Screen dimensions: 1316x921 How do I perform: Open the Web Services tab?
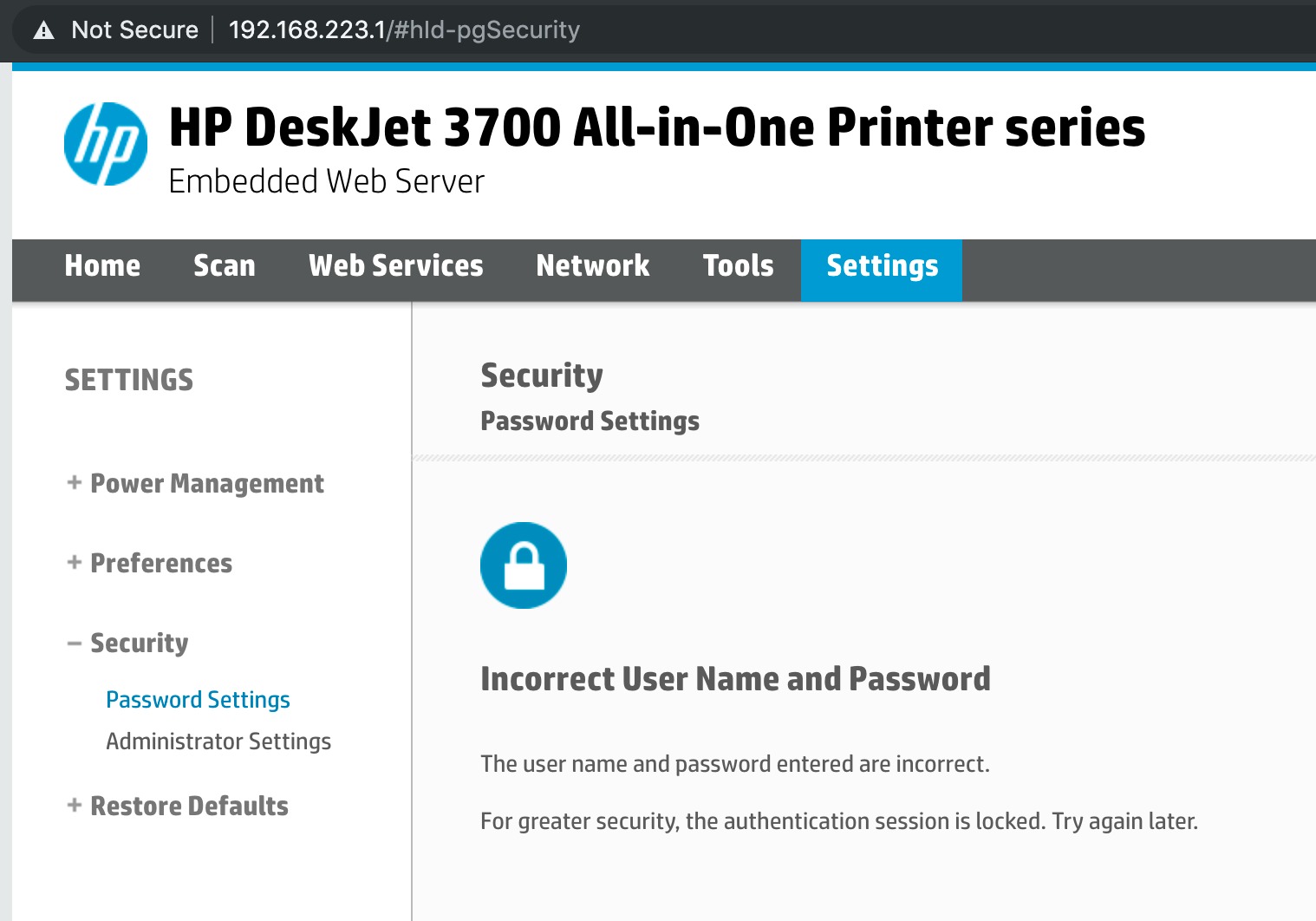click(396, 265)
